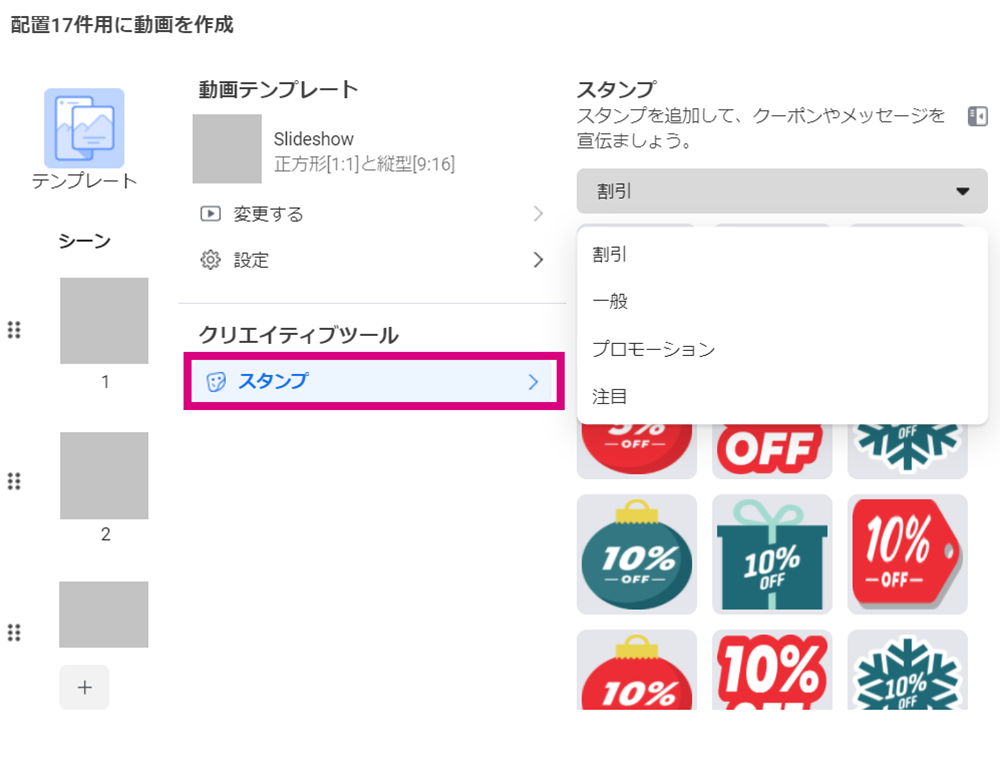Select the red bold OFF stamp
This screenshot has height=782, width=1000.
772,450
